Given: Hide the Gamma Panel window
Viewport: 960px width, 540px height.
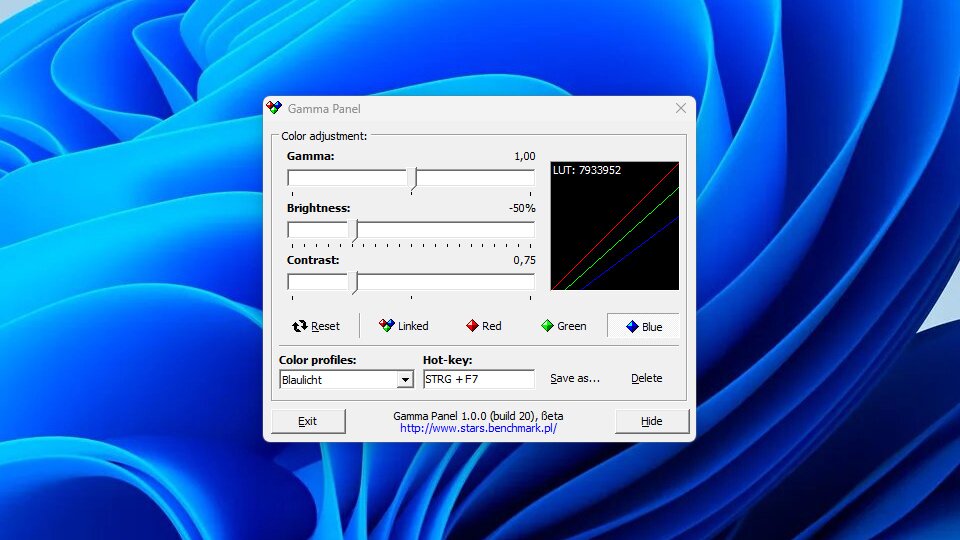Looking at the screenshot, I should [651, 421].
